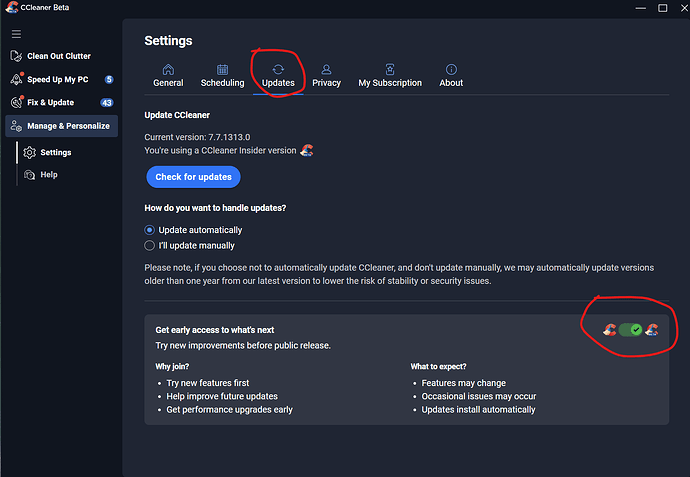Click the Fix & Update icon
The height and width of the screenshot is (477, 690).
pos(16,102)
